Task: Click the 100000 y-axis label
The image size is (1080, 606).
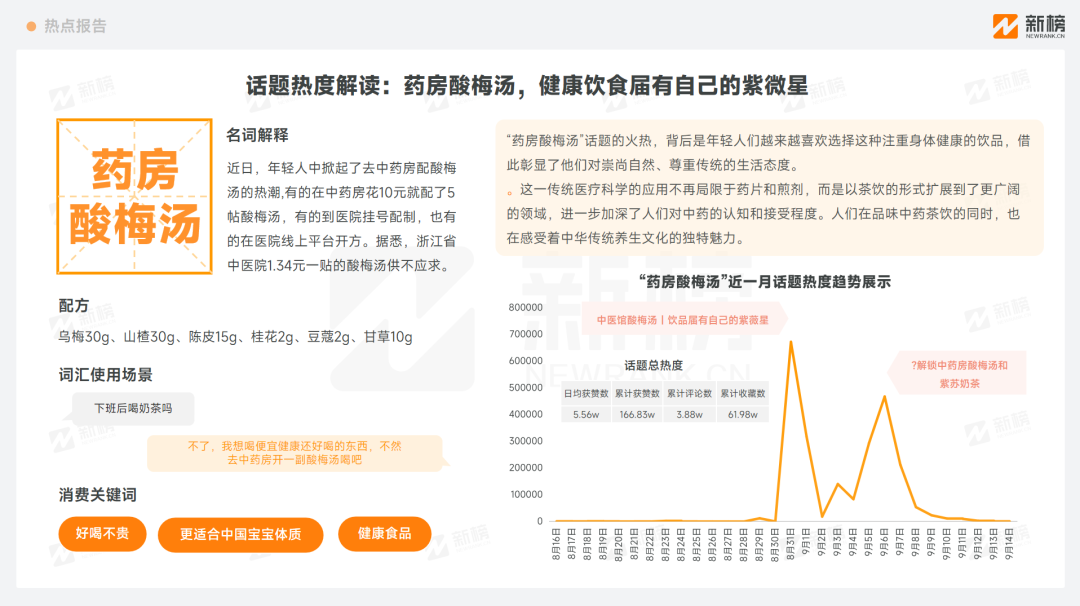Action: [526, 494]
